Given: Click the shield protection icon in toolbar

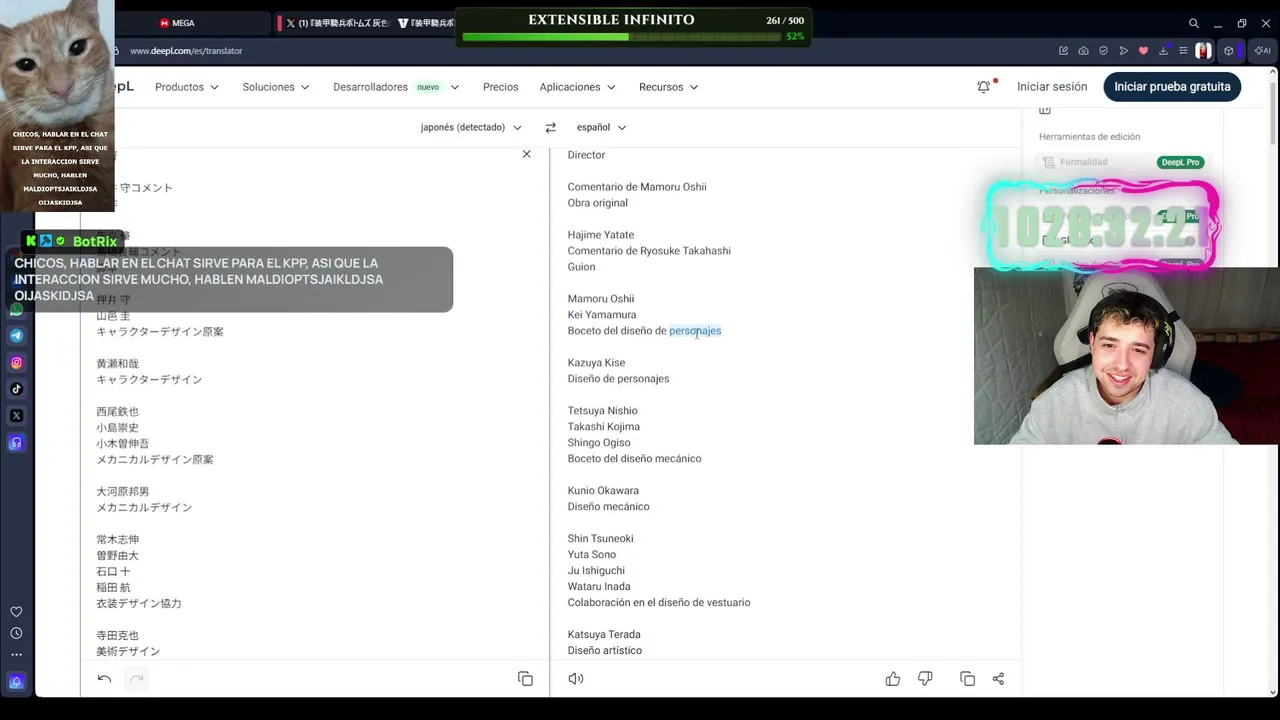Looking at the screenshot, I should pyautogui.click(x=1103, y=51).
